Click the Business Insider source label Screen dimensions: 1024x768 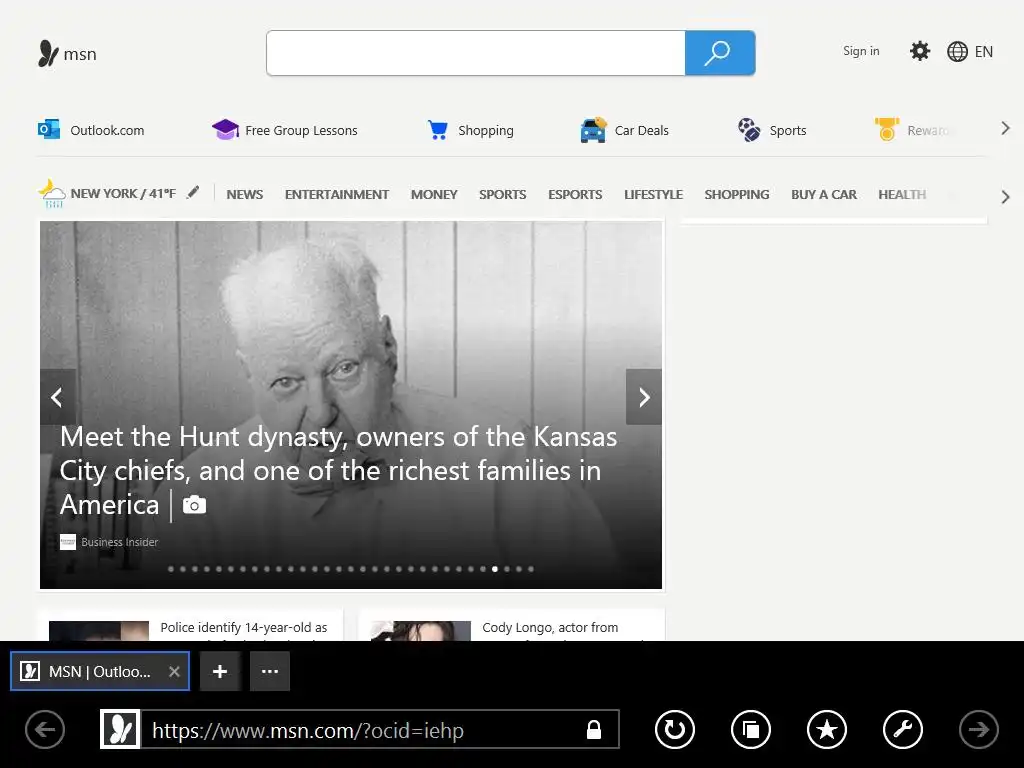(x=120, y=542)
